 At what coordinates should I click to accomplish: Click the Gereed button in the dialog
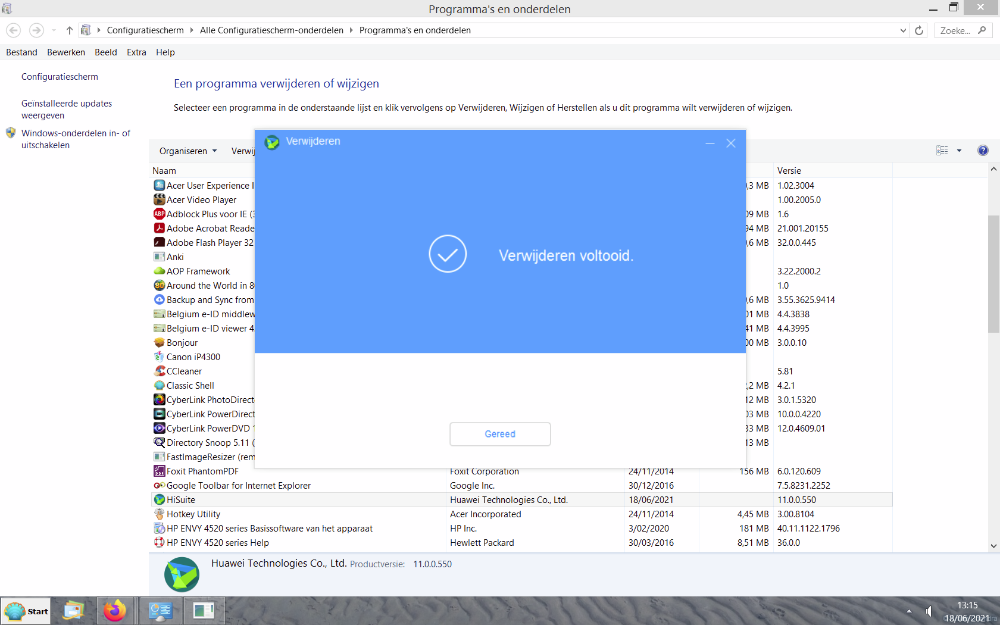pos(500,434)
